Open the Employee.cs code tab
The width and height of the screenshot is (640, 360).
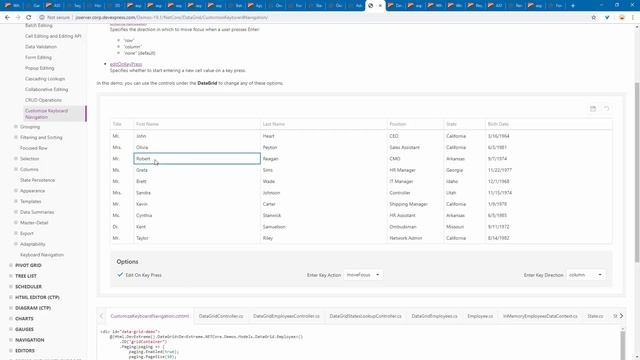480,316
